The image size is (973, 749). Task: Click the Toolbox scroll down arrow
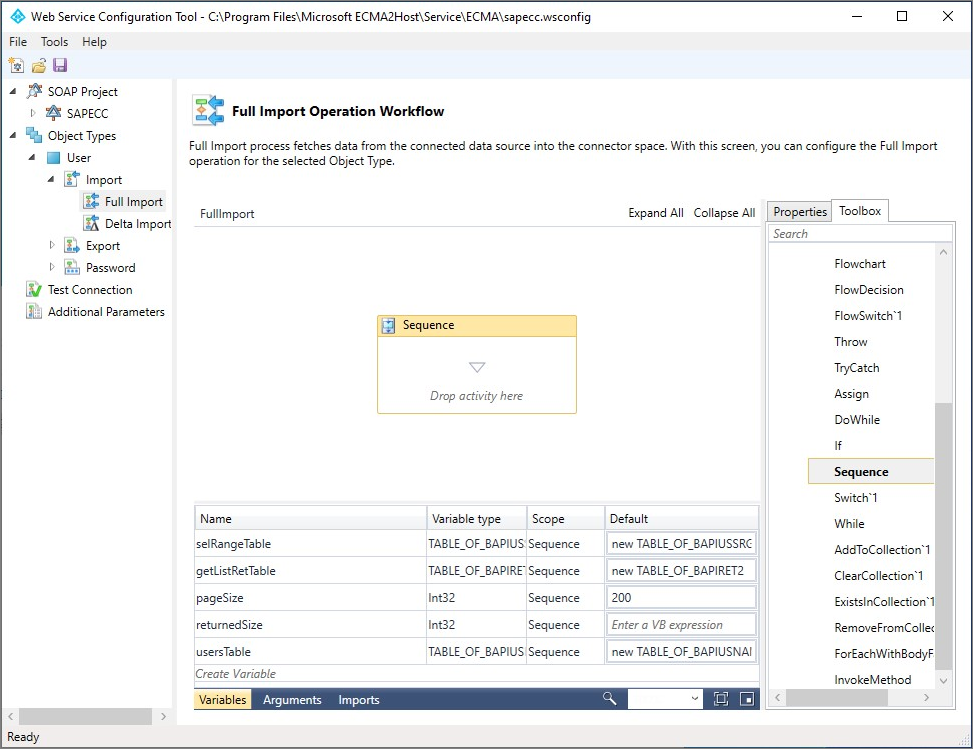[x=943, y=681]
